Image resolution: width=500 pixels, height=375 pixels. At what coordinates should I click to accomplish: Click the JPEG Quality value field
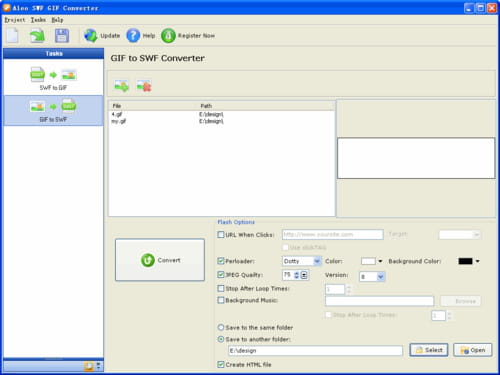point(288,275)
